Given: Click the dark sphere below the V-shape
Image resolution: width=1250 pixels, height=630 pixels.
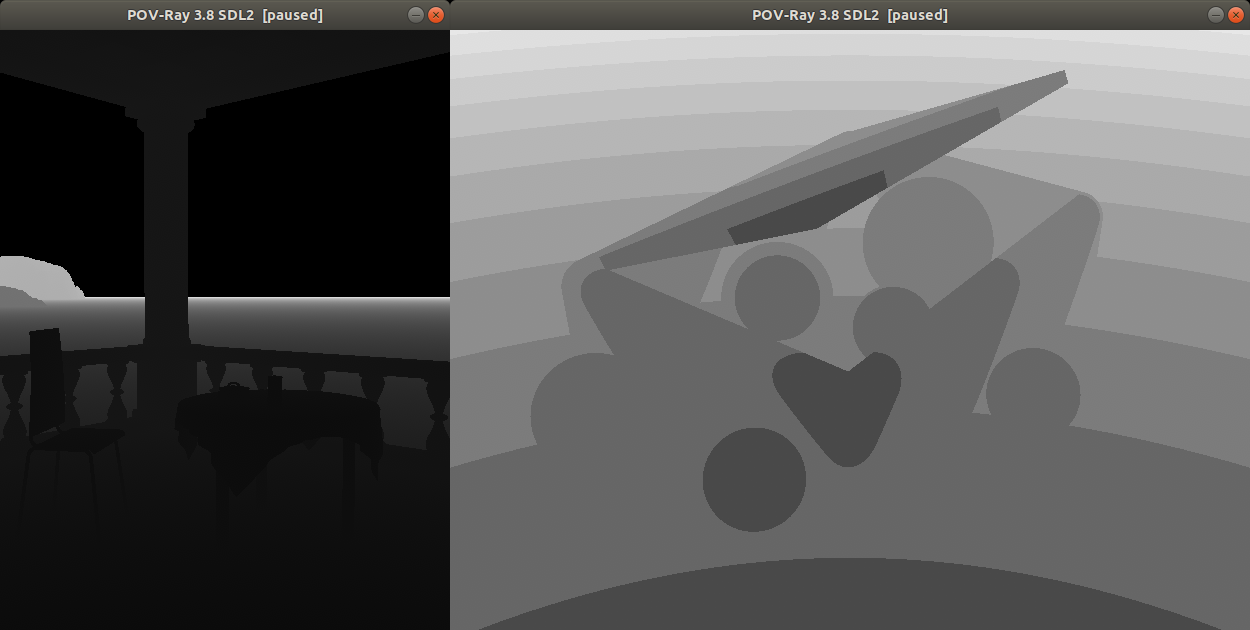Looking at the screenshot, I should 754,480.
